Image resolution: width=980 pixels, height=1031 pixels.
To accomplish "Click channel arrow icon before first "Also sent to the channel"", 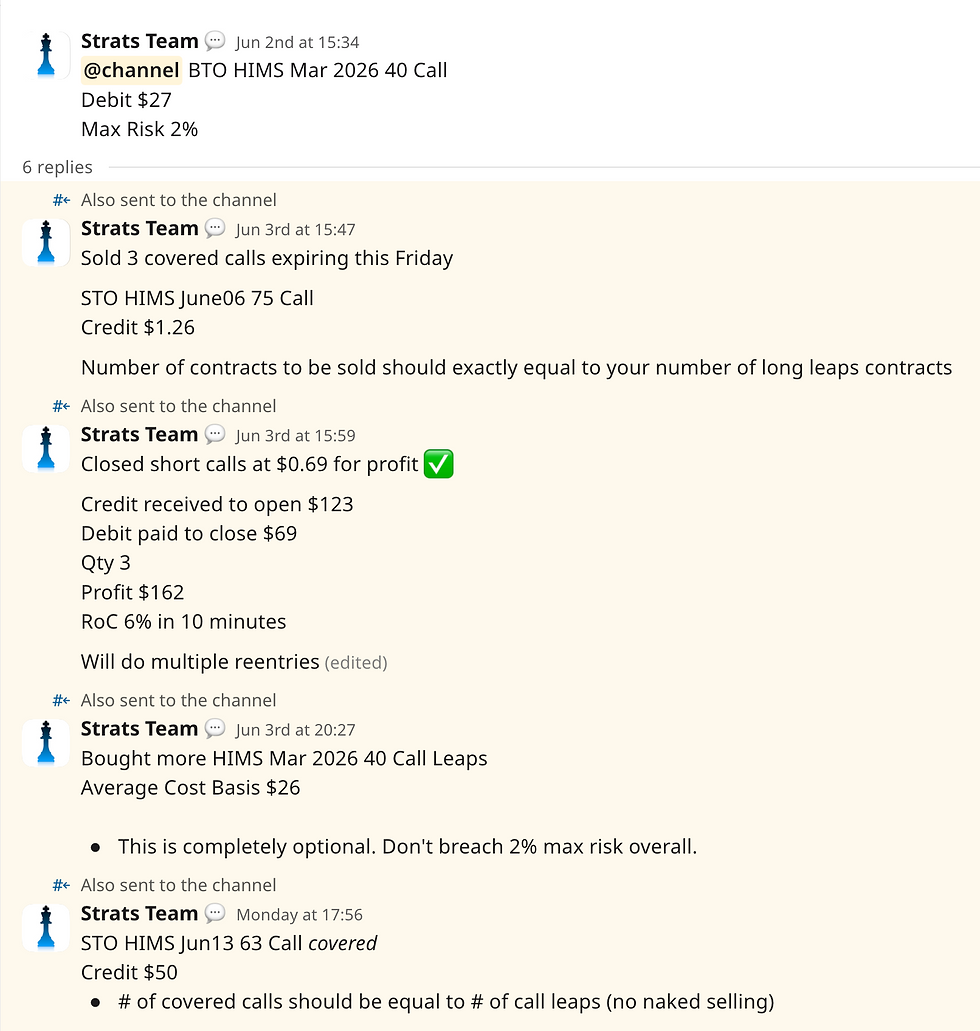I will 60,199.
